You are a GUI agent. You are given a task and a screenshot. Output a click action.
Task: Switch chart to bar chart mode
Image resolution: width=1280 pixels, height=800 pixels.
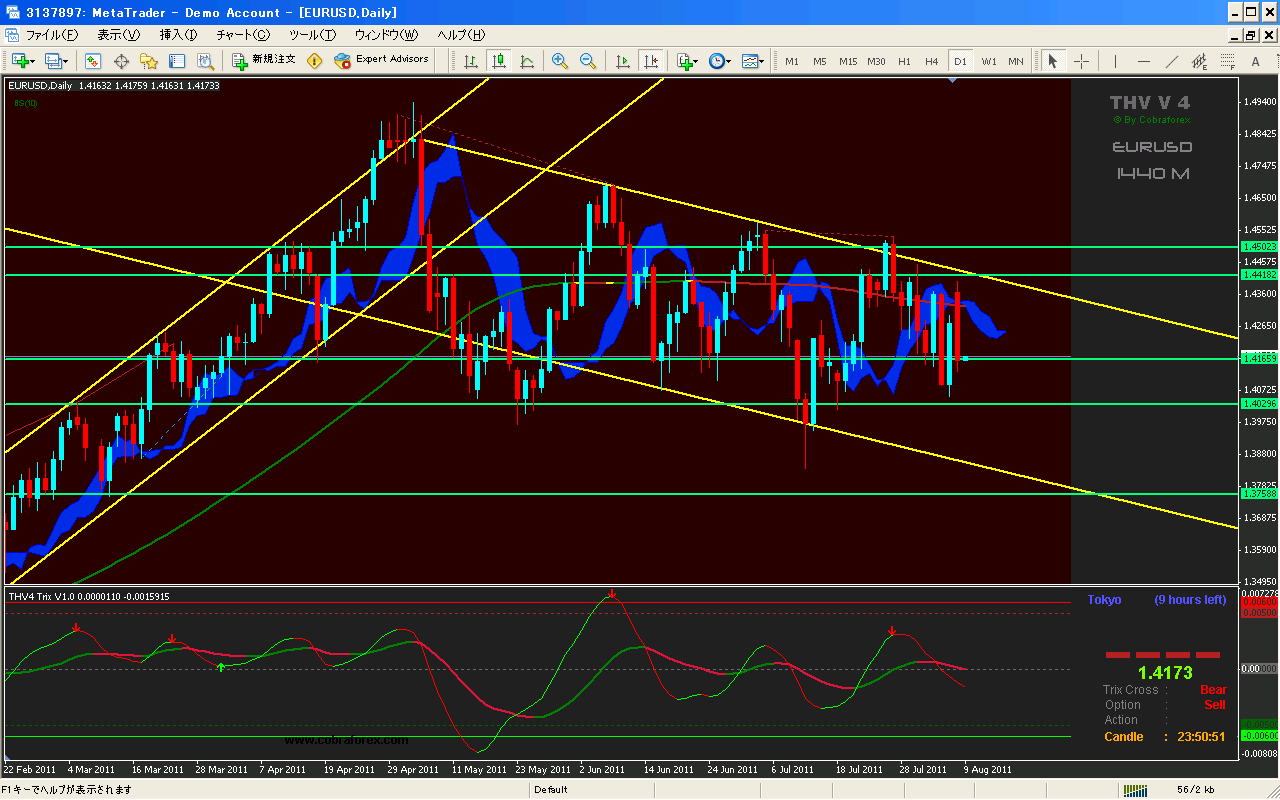(470, 61)
